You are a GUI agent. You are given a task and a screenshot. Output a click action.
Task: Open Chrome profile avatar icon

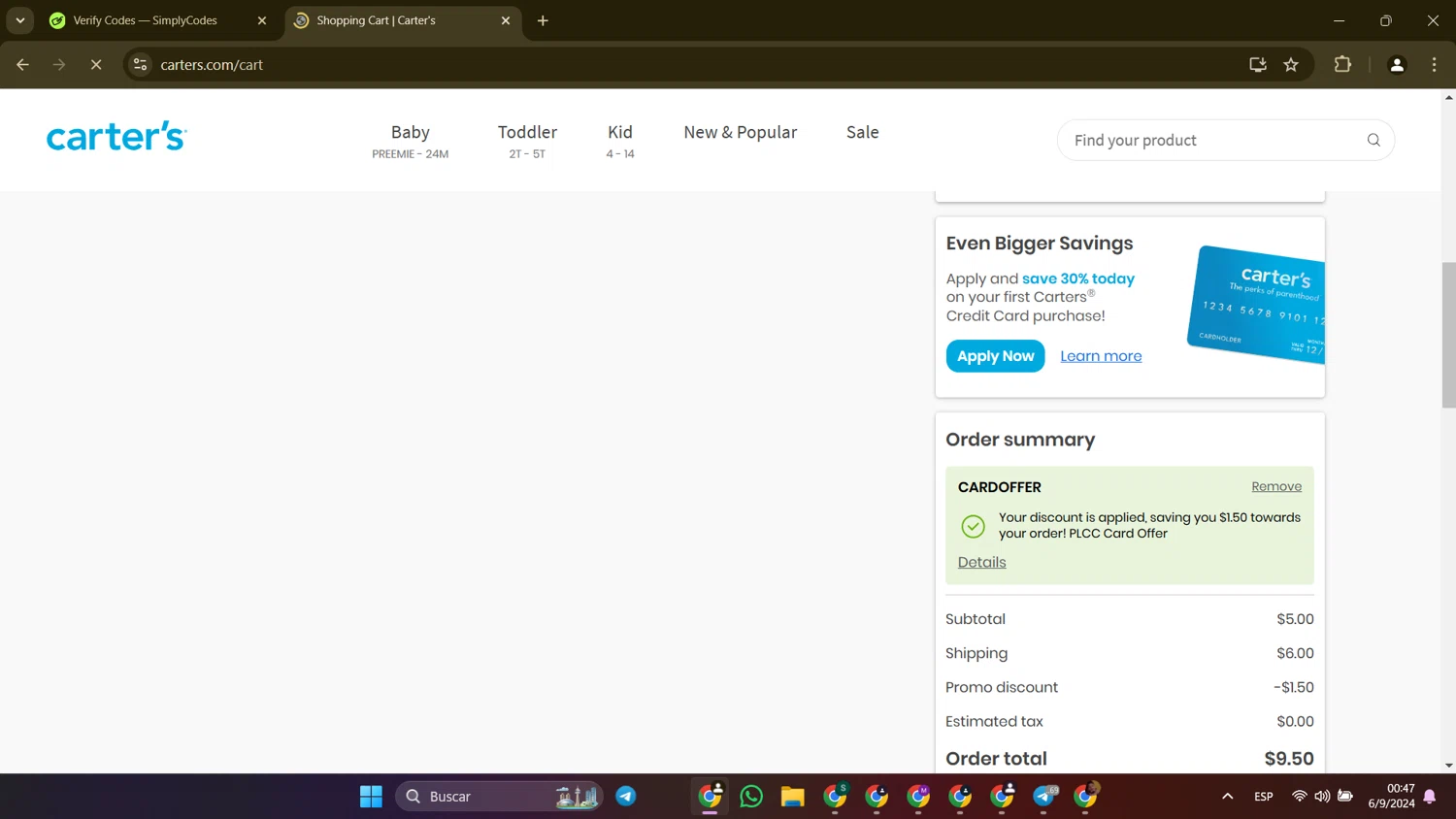tap(1397, 65)
